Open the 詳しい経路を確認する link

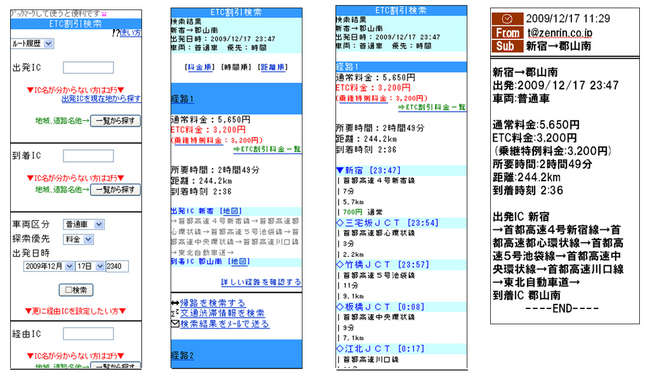click(x=261, y=282)
